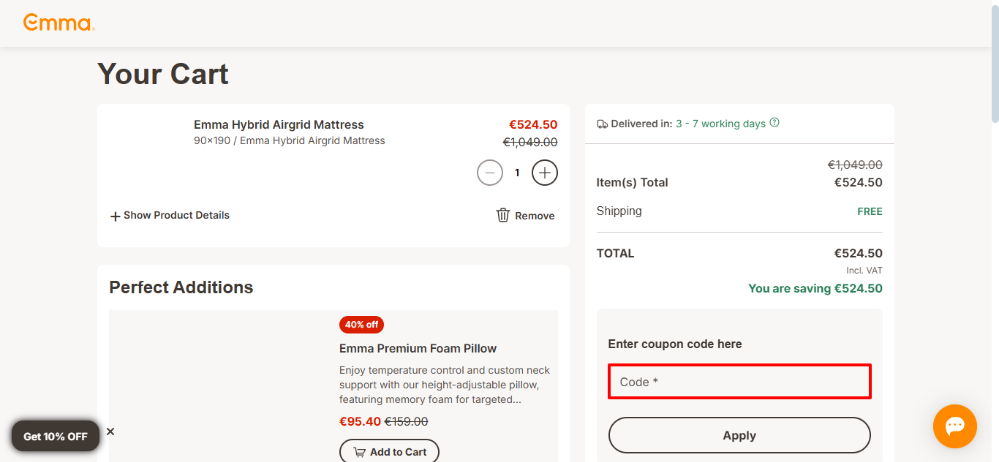Dismiss the Get 10% OFF popup
999x462 pixels.
(110, 431)
